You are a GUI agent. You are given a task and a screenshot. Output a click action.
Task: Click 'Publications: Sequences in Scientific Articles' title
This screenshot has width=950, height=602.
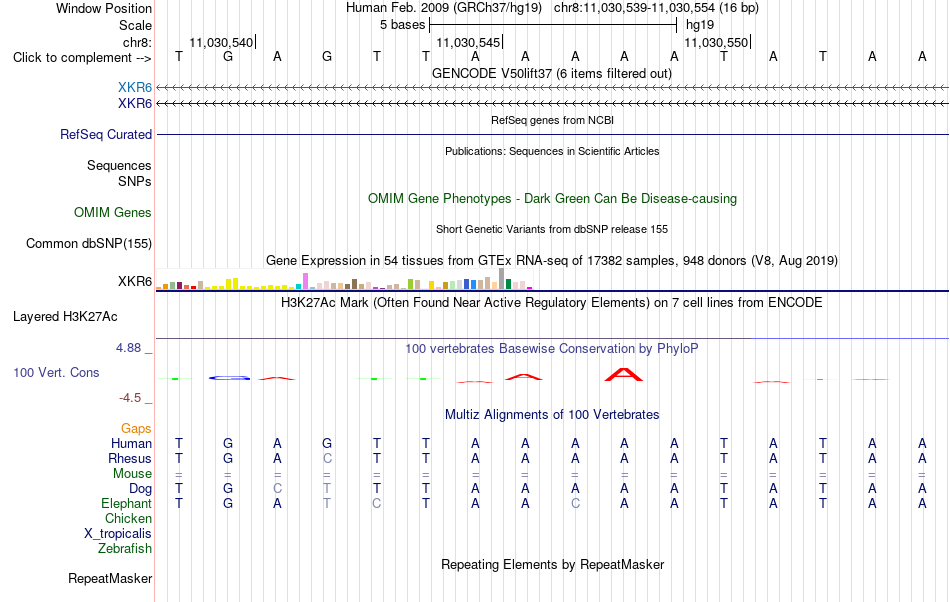(552, 151)
